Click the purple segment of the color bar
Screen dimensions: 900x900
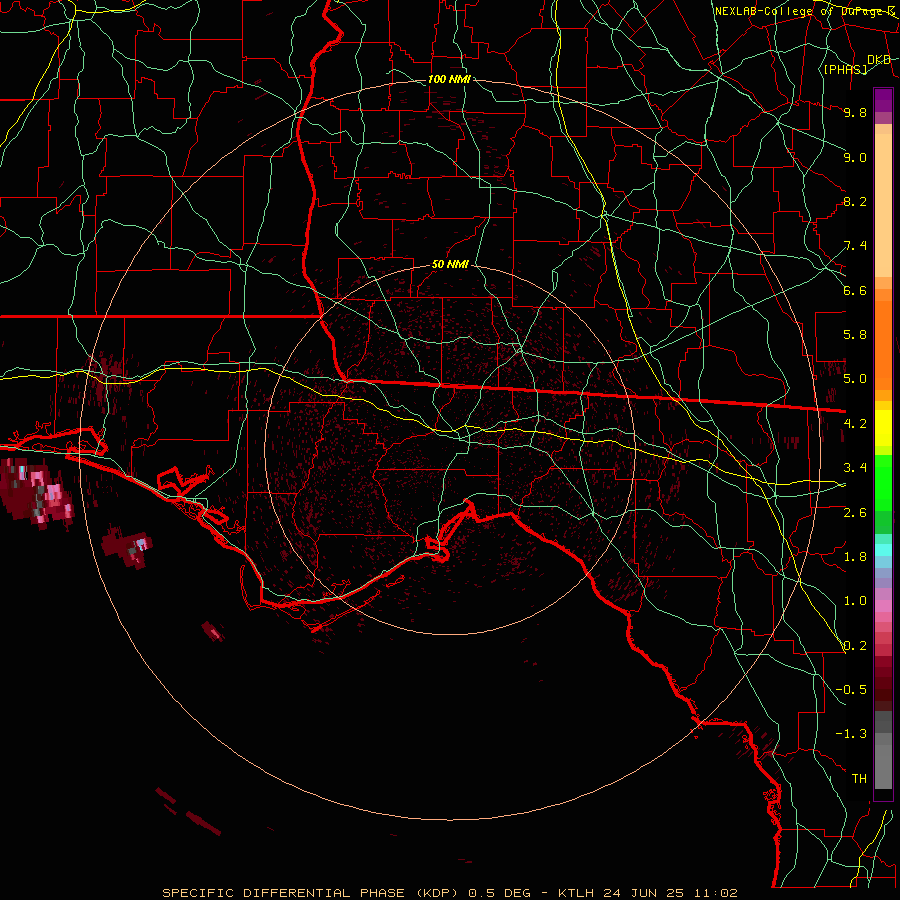(883, 100)
